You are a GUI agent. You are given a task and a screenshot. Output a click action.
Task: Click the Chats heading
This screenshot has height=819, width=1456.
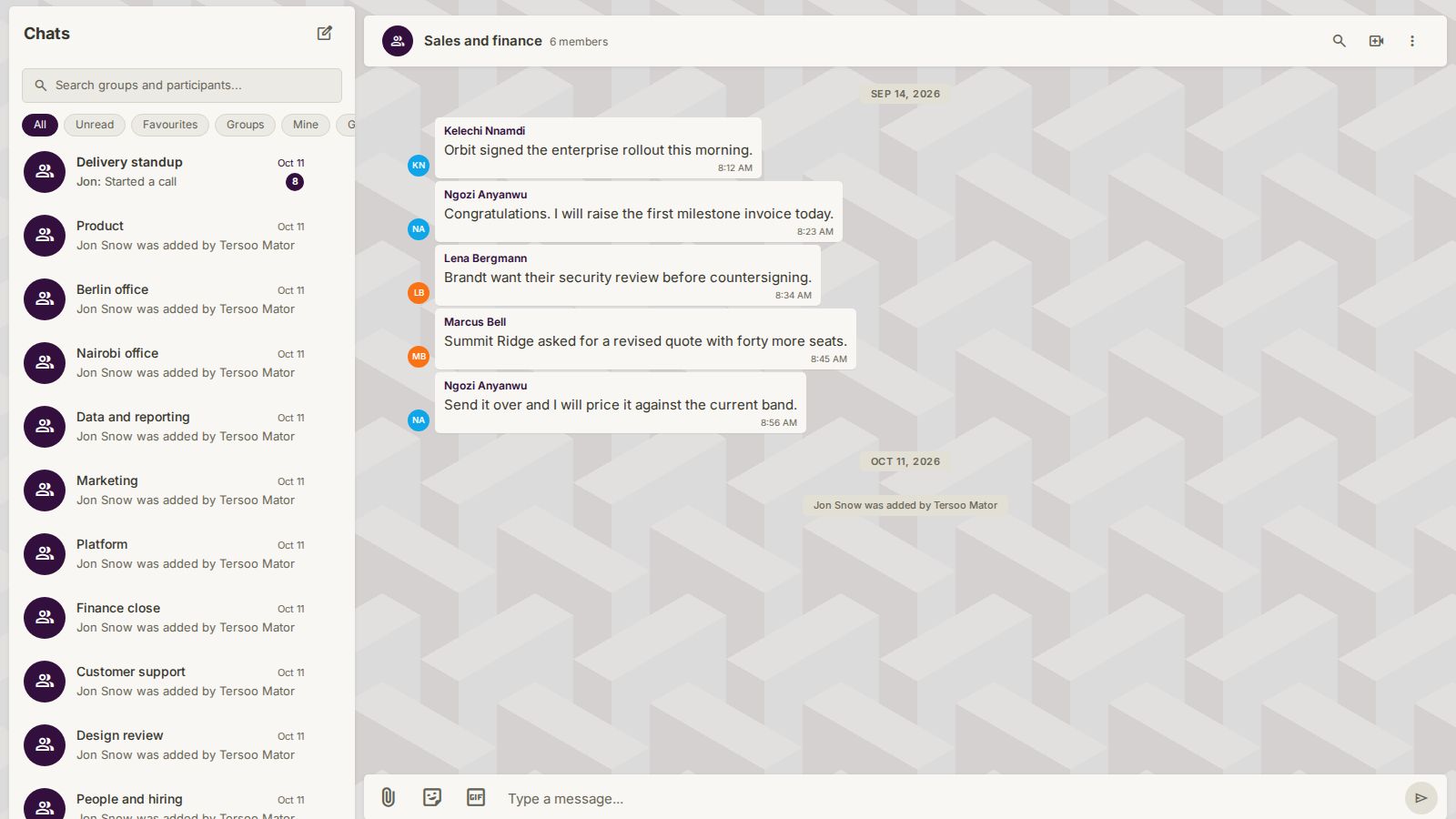(46, 34)
